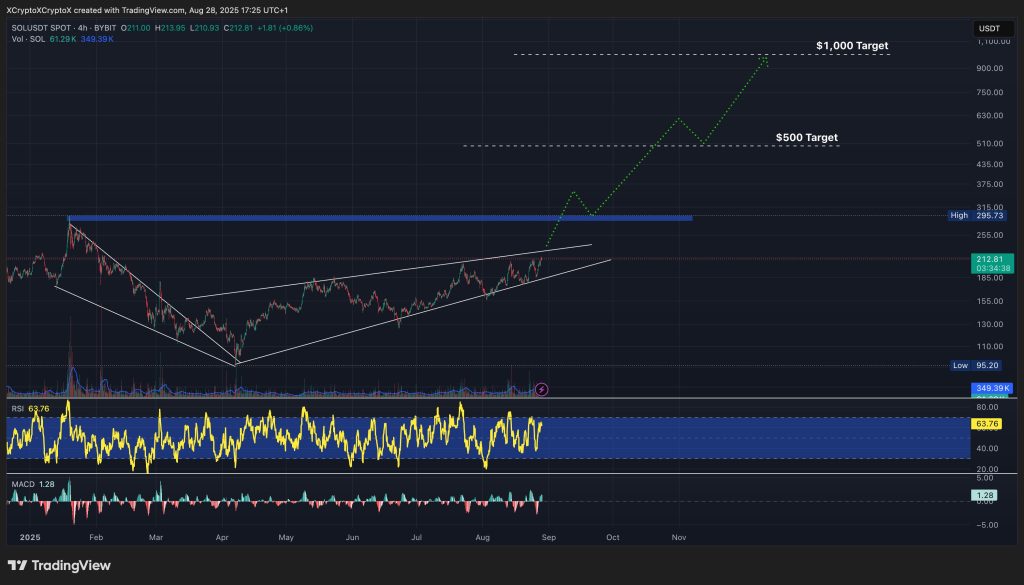Click the blue 349.39K tag on price scale
Viewport: 1024px width, 585px height.
(x=992, y=388)
